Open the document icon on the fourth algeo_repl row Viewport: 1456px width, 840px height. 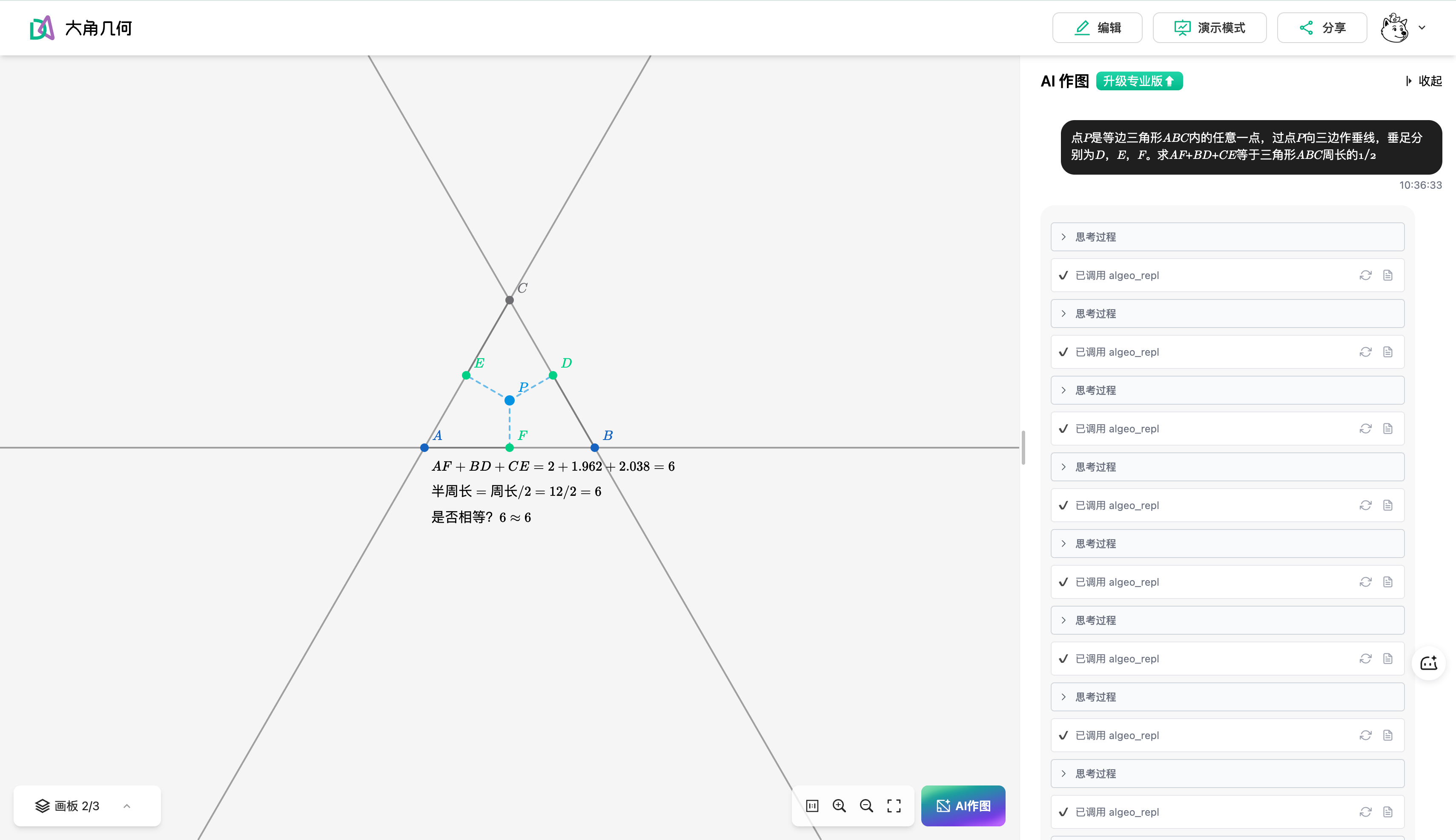(1388, 505)
